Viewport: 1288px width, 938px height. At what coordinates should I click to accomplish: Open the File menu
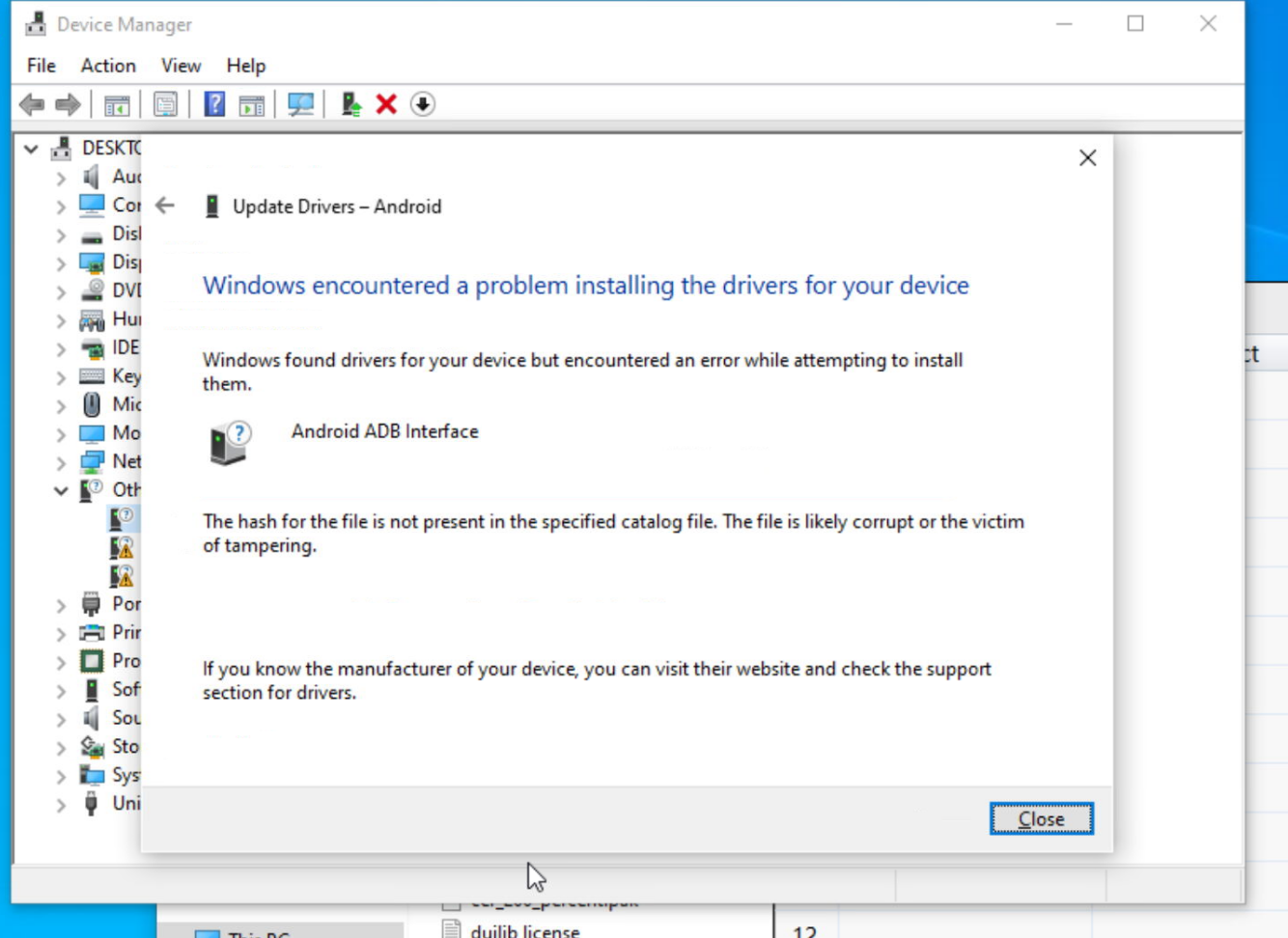tap(42, 66)
